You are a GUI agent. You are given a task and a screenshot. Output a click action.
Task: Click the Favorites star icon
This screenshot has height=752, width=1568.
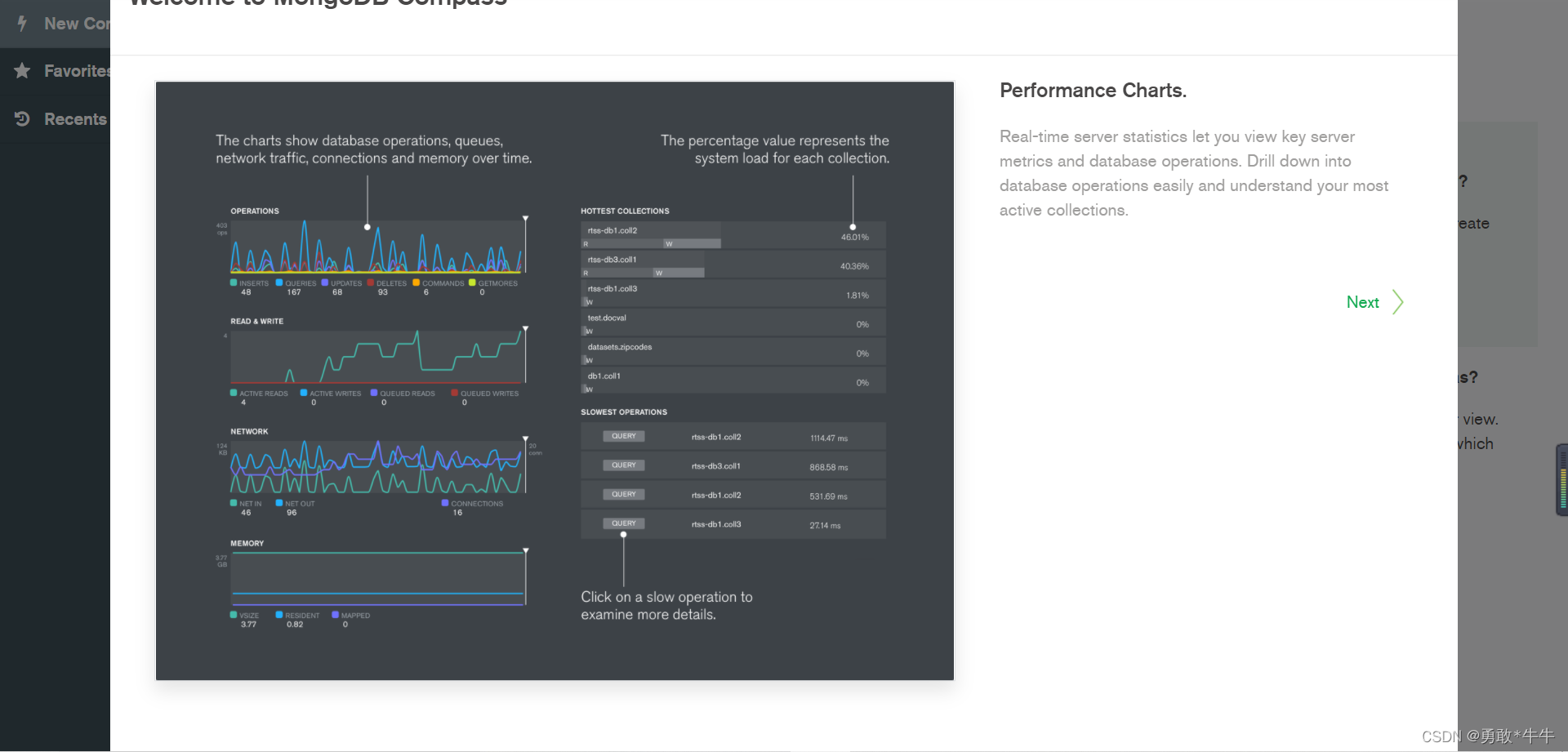tap(22, 71)
